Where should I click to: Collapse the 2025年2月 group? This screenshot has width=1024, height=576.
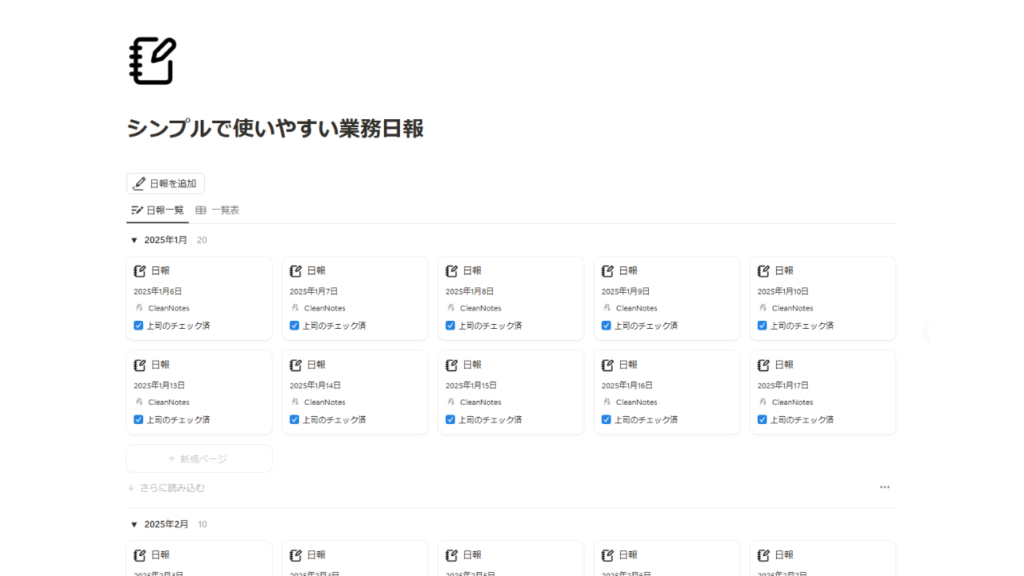coord(134,524)
